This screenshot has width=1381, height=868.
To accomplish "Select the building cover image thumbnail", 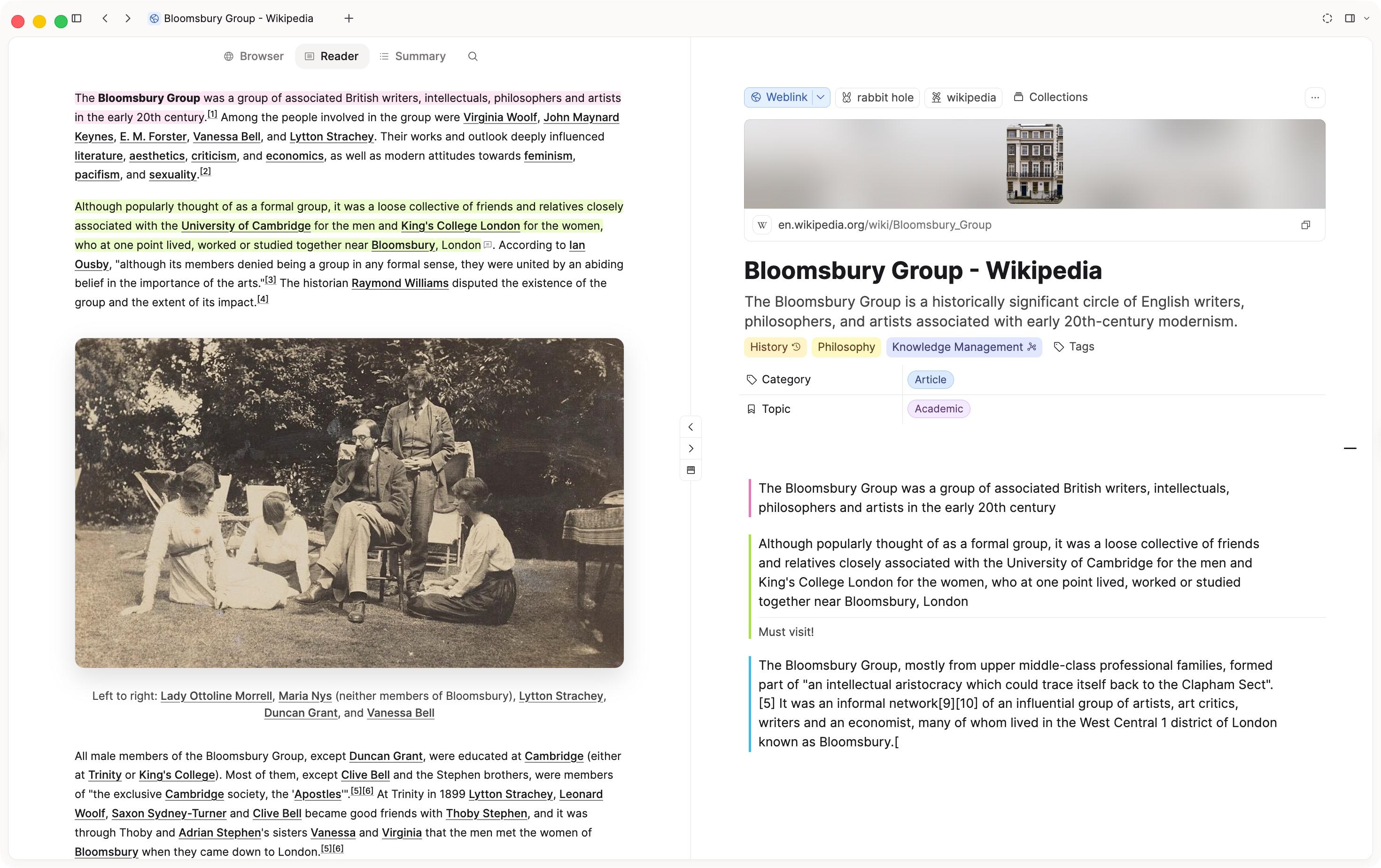I will (x=1035, y=164).
